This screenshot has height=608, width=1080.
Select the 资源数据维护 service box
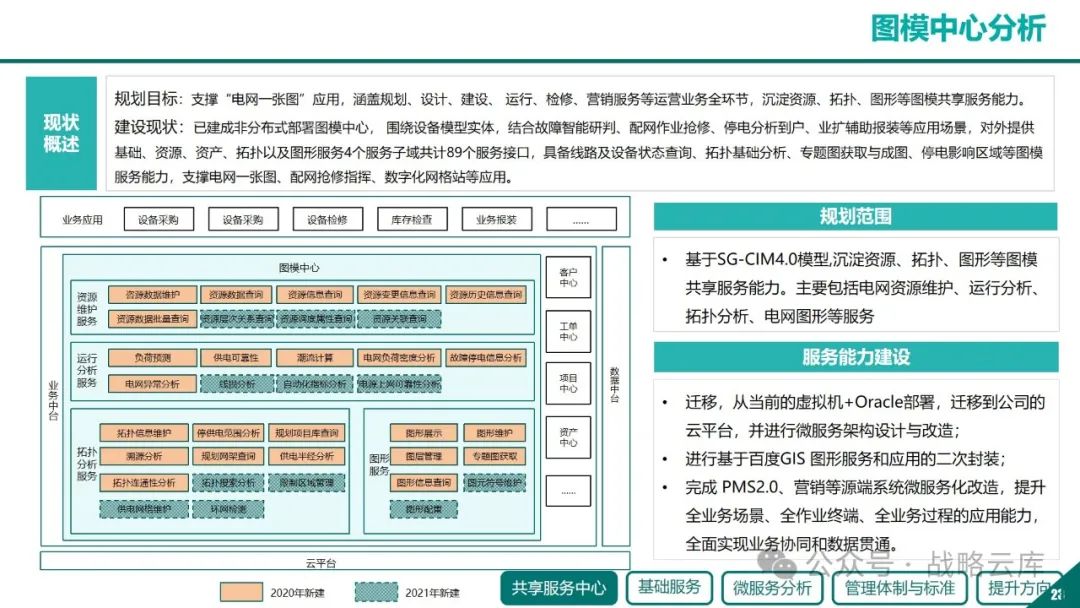click(x=152, y=295)
